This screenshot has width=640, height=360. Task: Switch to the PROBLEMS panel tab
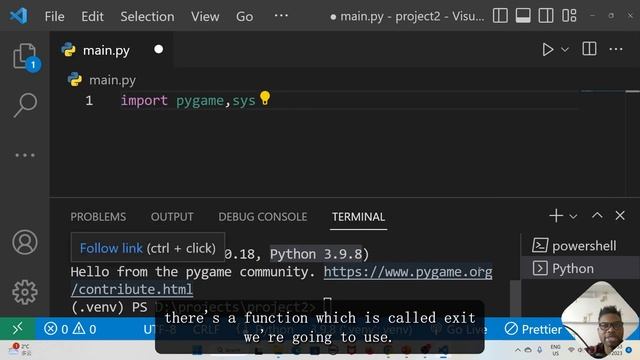pyautogui.click(x=98, y=217)
